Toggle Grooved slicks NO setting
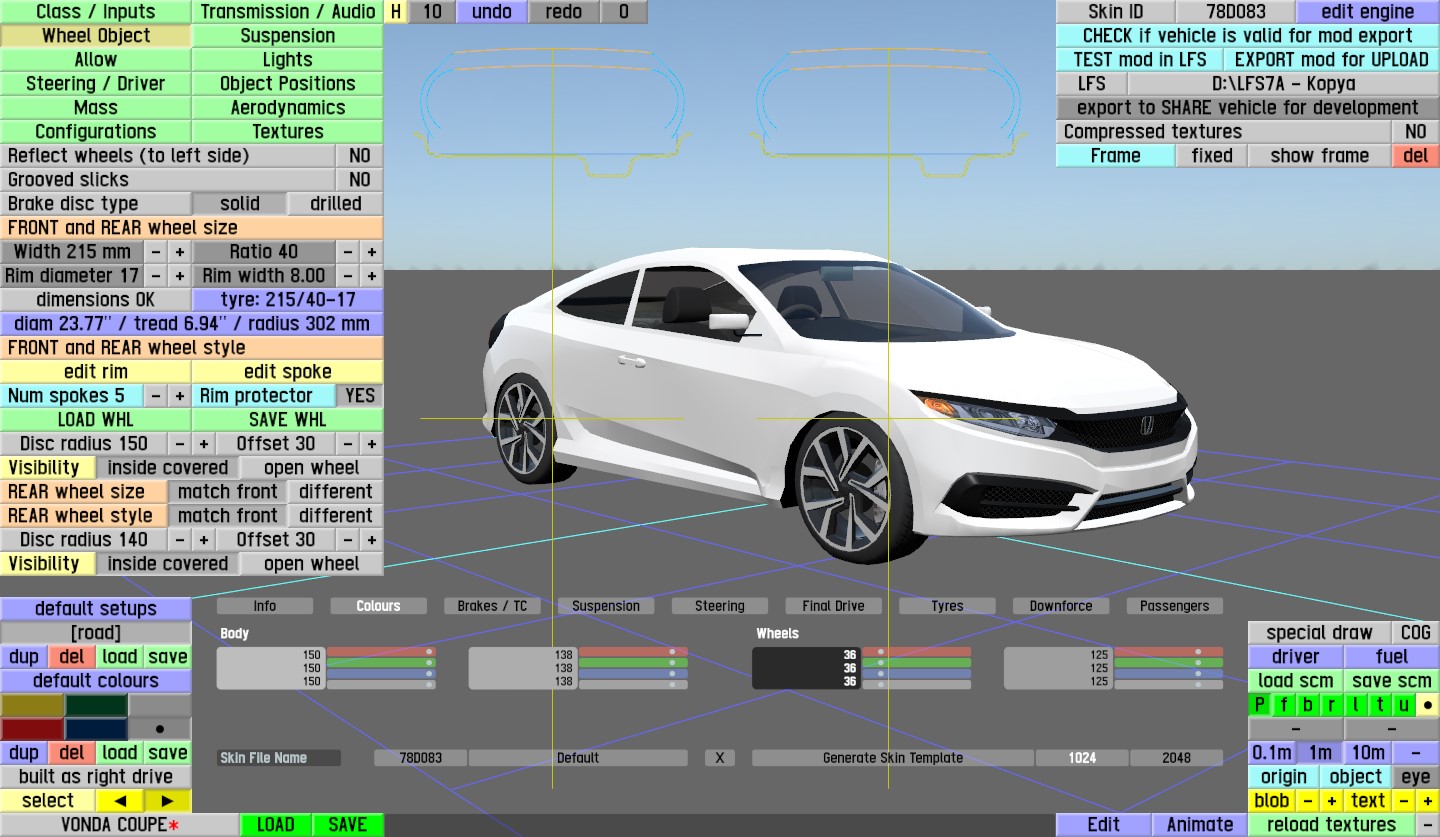The width and height of the screenshot is (1440, 837). pyautogui.click(x=360, y=180)
